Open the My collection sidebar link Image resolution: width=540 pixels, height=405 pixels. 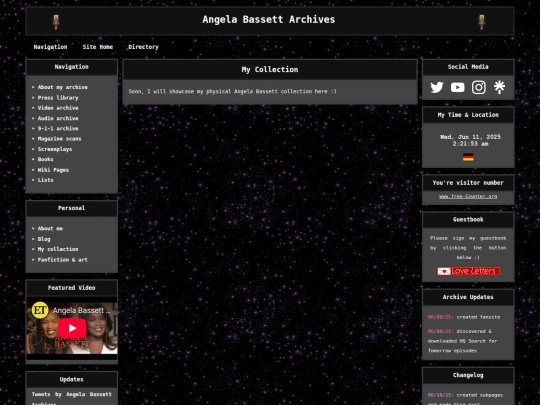pos(58,249)
